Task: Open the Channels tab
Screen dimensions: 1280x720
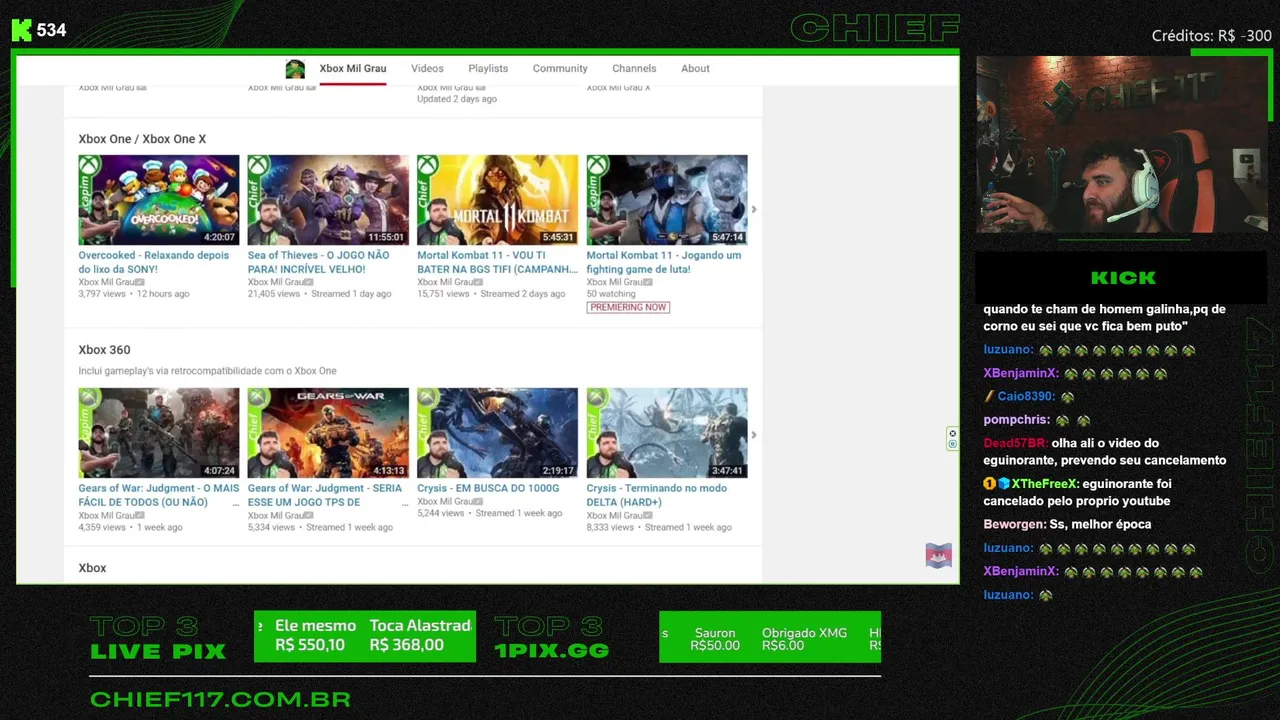Action: [634, 68]
